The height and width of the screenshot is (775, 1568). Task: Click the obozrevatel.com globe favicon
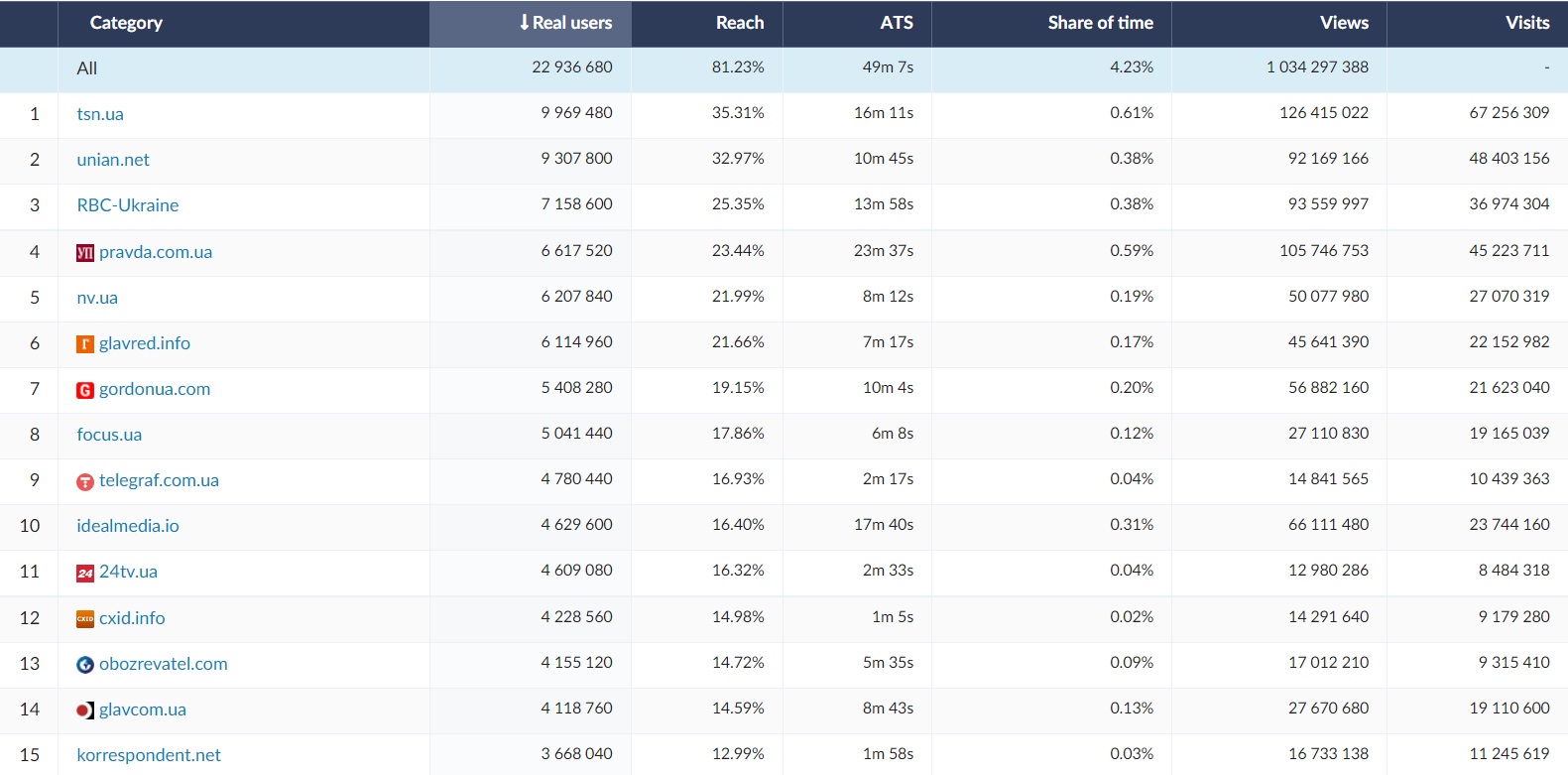click(x=85, y=665)
